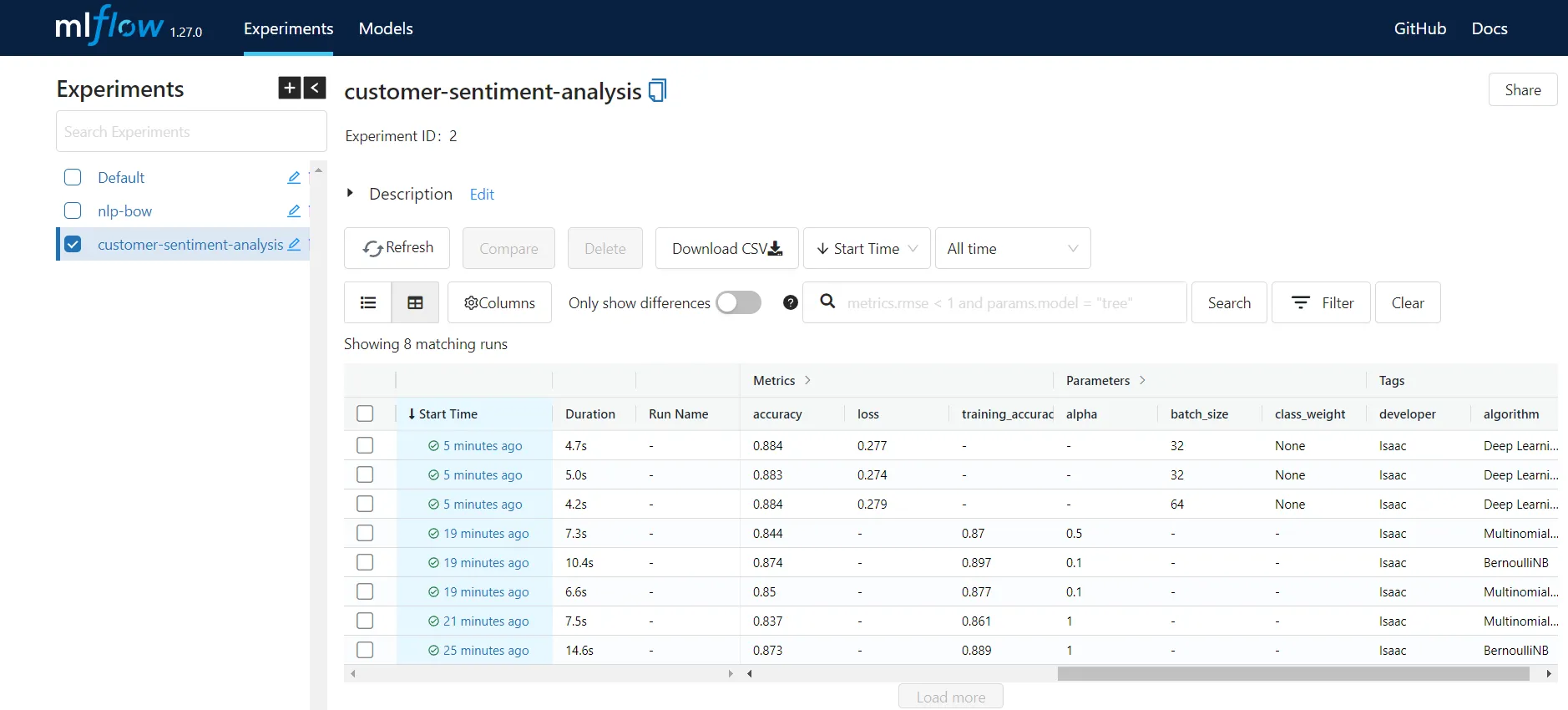Edit customer-sentiment-analysis name via the pencil icon
Image resolution: width=1568 pixels, height=710 pixels.
click(294, 245)
